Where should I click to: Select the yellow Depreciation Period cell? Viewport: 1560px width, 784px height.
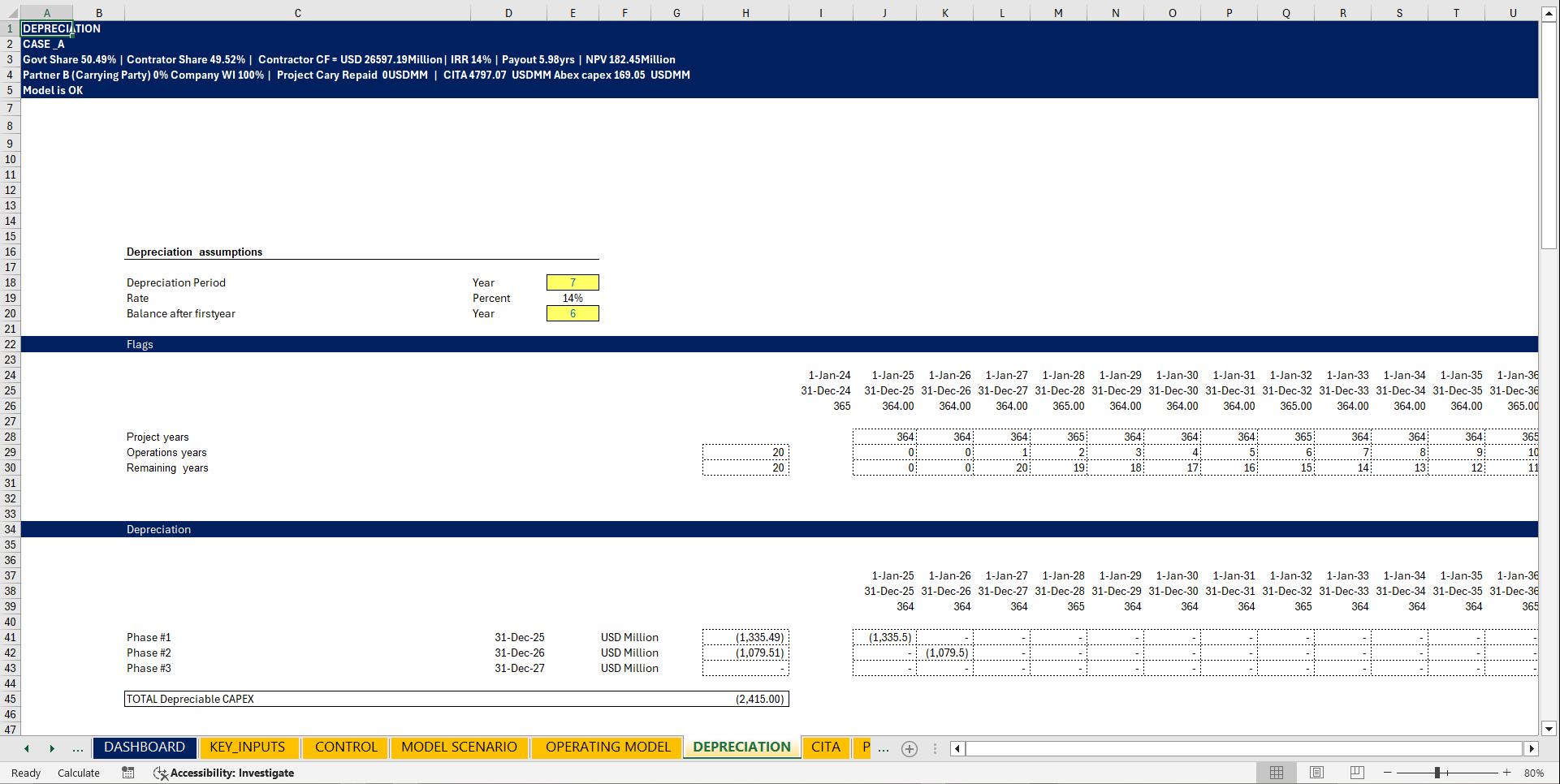[573, 282]
